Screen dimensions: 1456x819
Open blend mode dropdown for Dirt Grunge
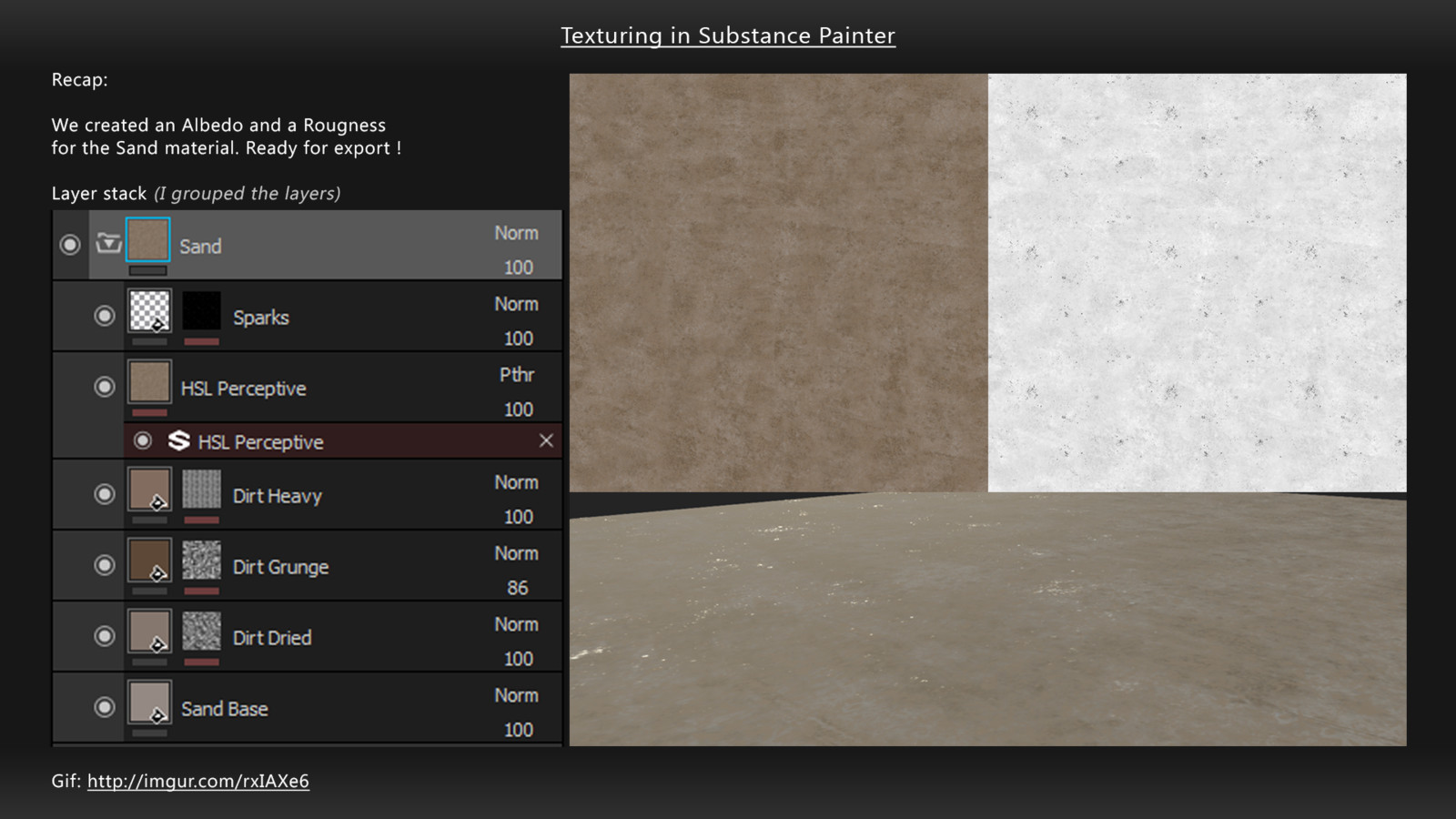pos(516,553)
